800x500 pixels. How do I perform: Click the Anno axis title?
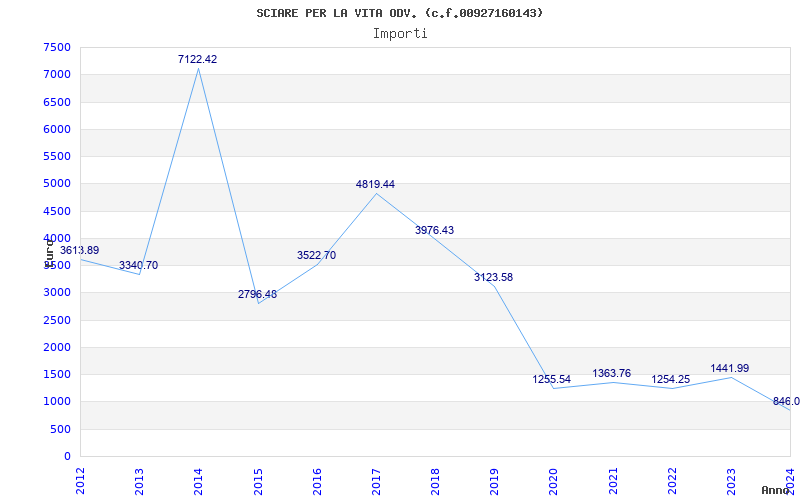click(x=776, y=490)
